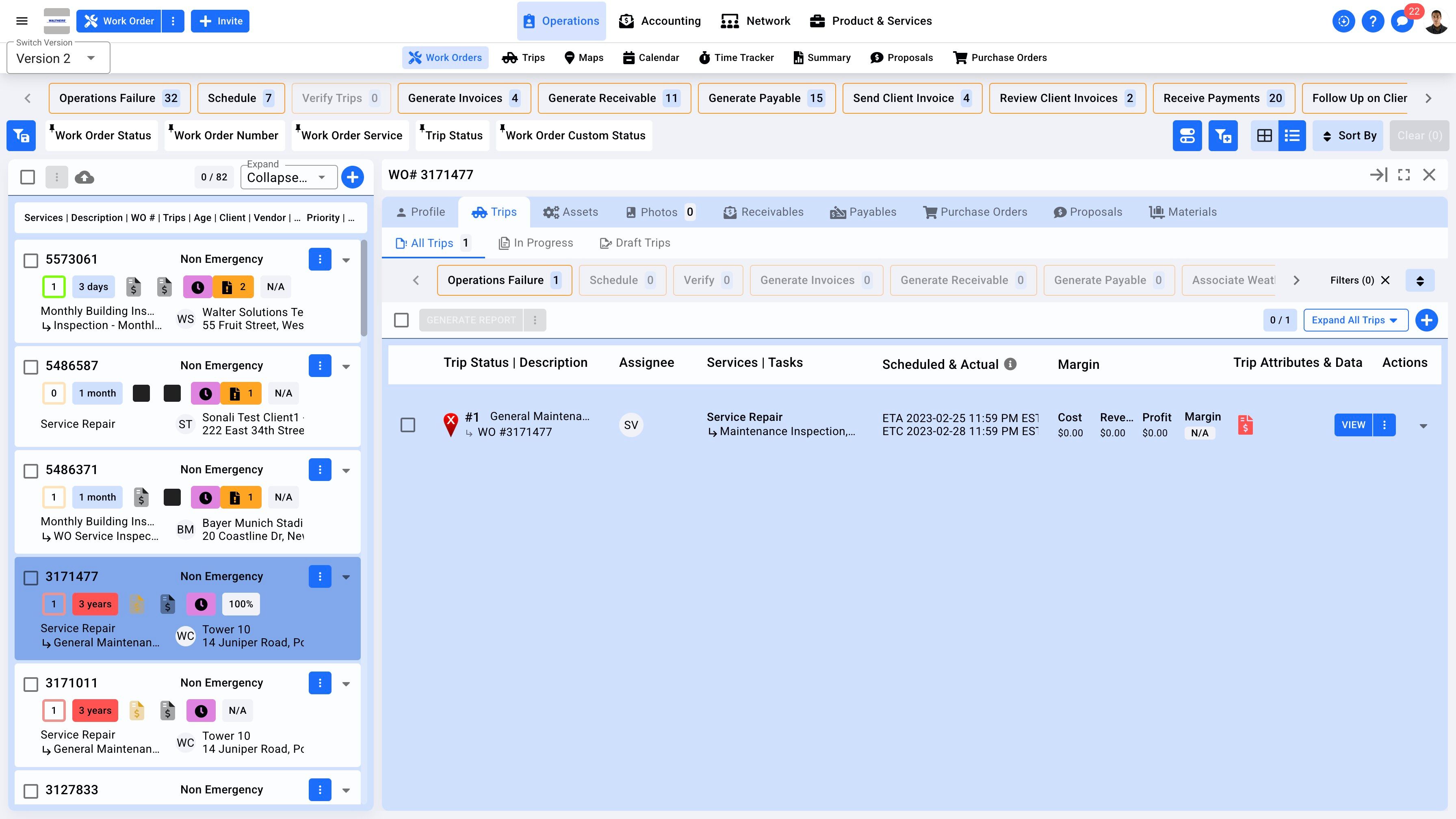1456x819 pixels.
Task: Open Expand All Trips dropdown
Action: (x=1355, y=320)
